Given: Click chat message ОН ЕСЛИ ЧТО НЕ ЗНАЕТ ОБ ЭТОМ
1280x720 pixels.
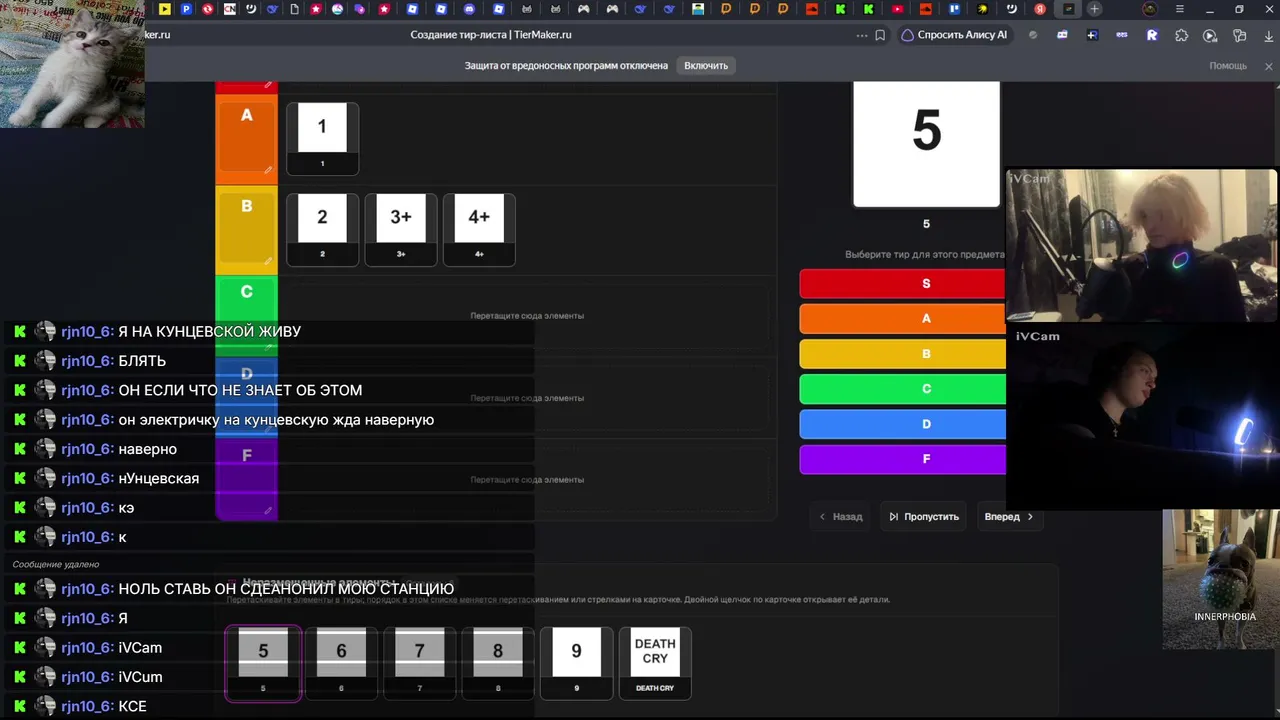Looking at the screenshot, I should 240,391.
